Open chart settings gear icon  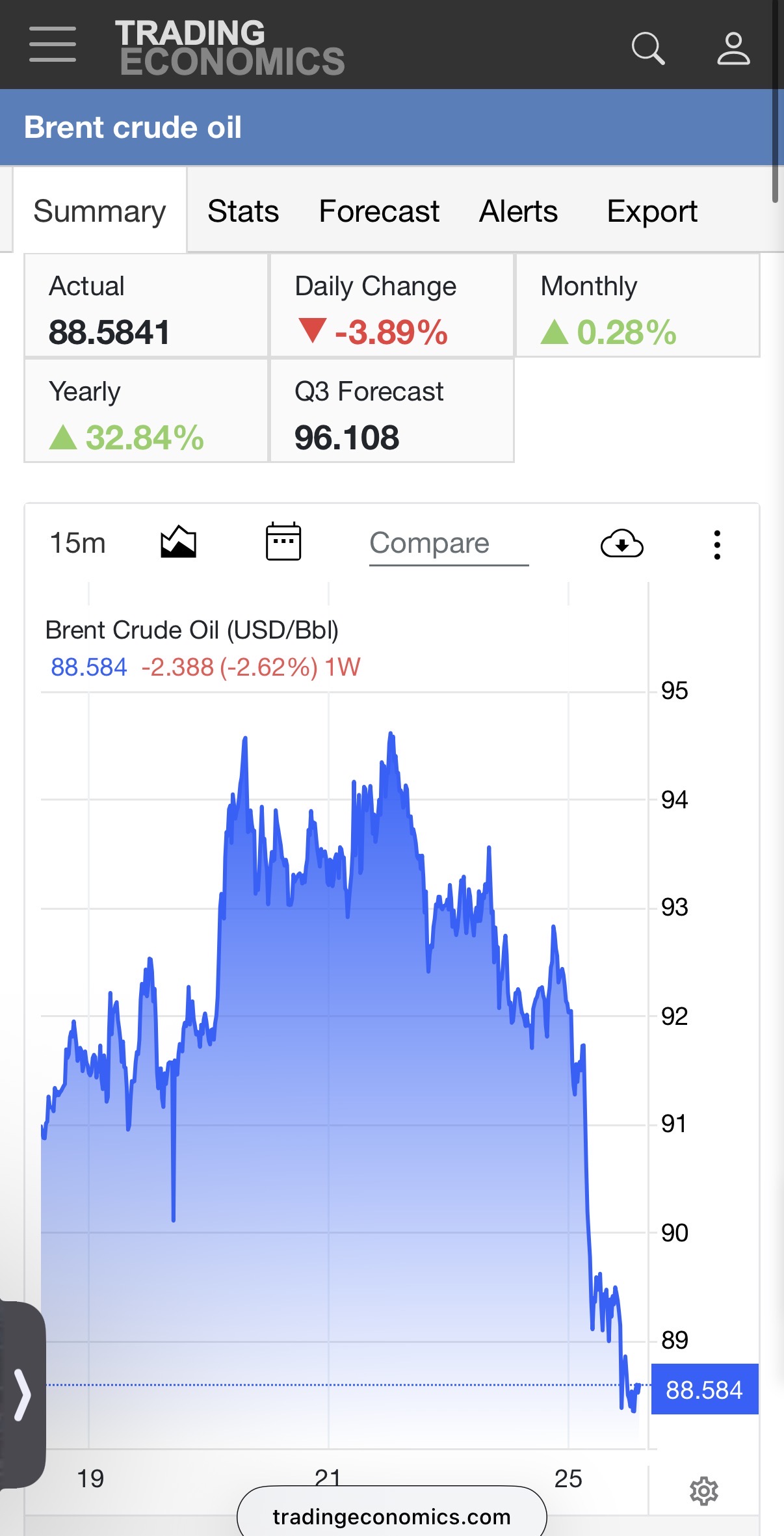[703, 1491]
